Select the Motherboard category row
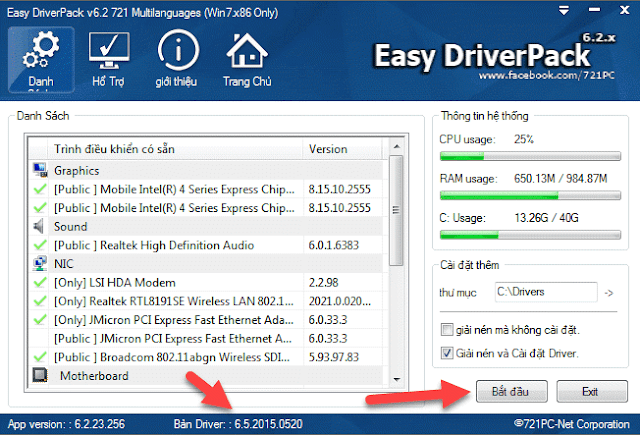The height and width of the screenshot is (435, 640). point(207,375)
